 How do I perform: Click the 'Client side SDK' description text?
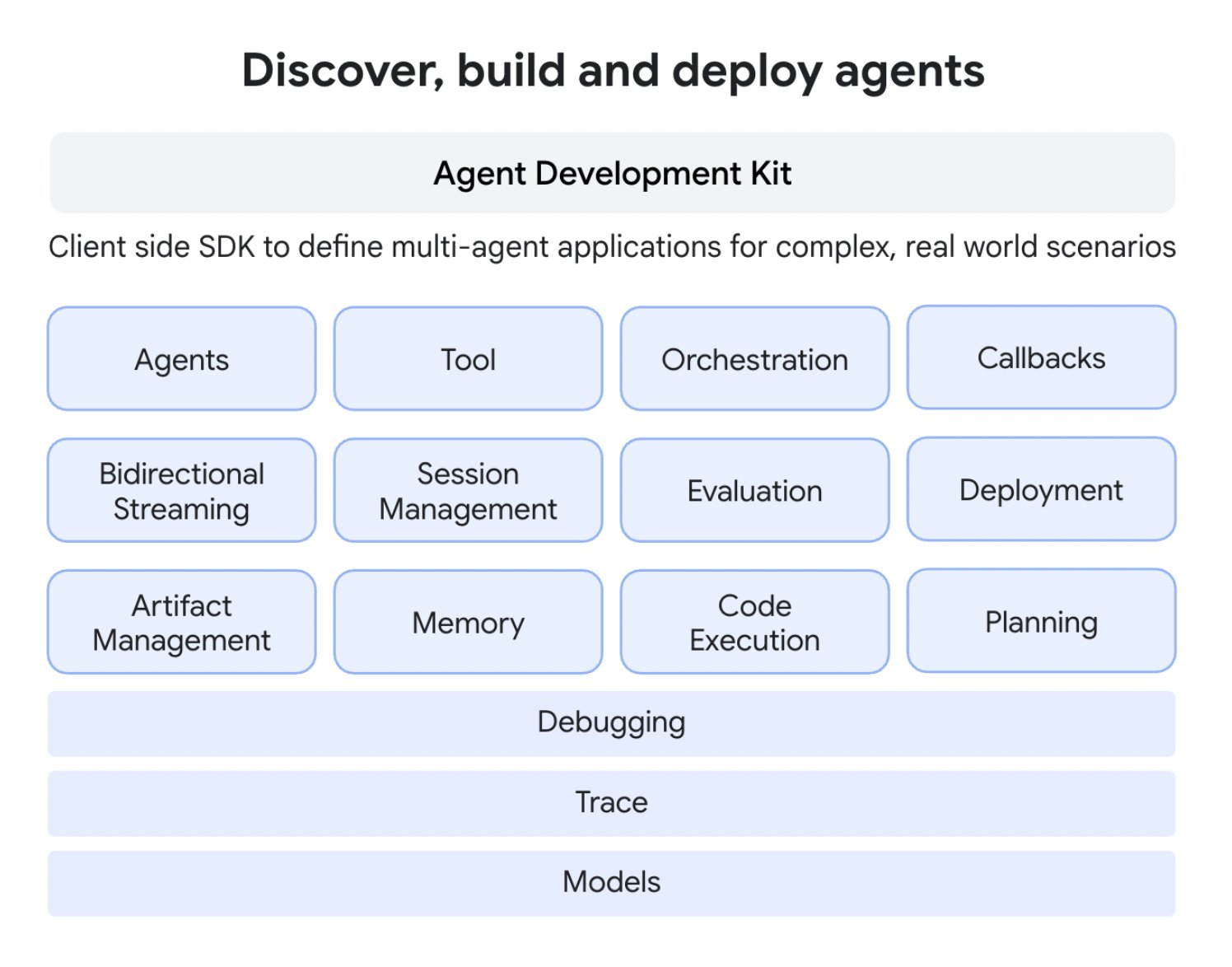[612, 246]
